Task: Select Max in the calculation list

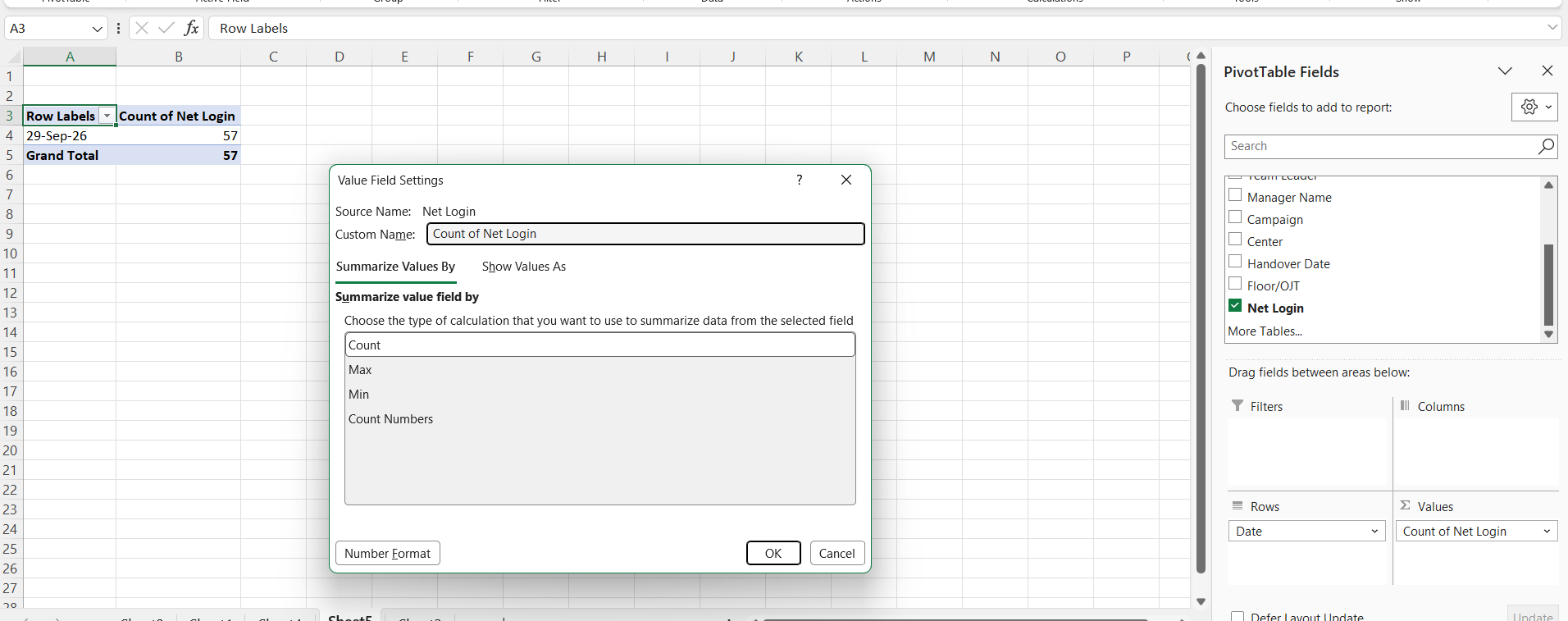Action: click(599, 370)
